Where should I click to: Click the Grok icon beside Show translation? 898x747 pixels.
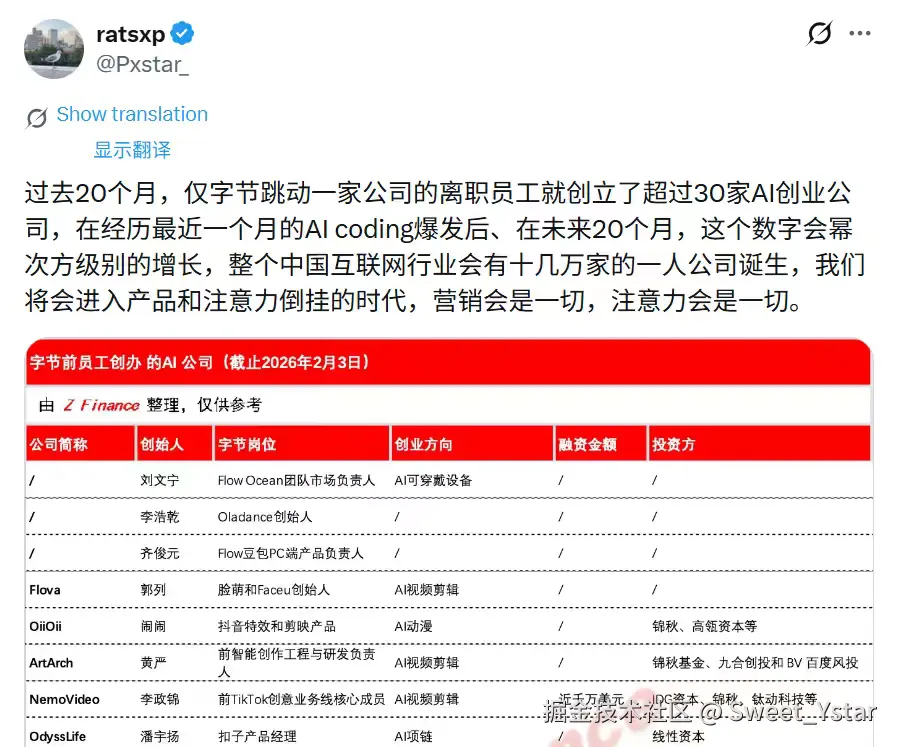pos(35,114)
